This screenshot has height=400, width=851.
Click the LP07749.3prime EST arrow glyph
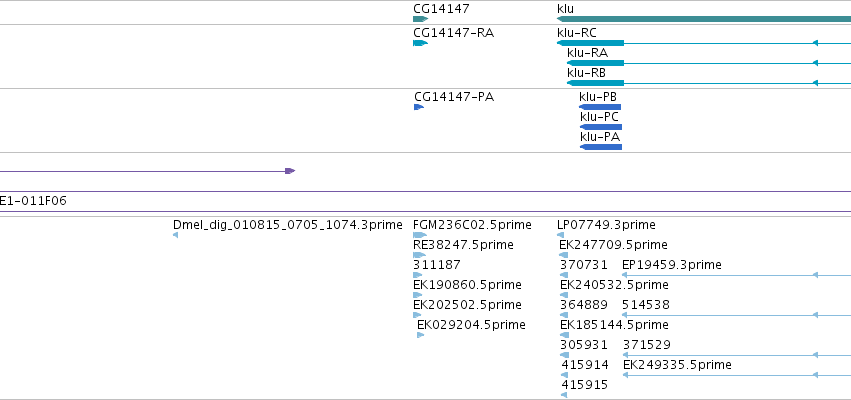(561, 235)
